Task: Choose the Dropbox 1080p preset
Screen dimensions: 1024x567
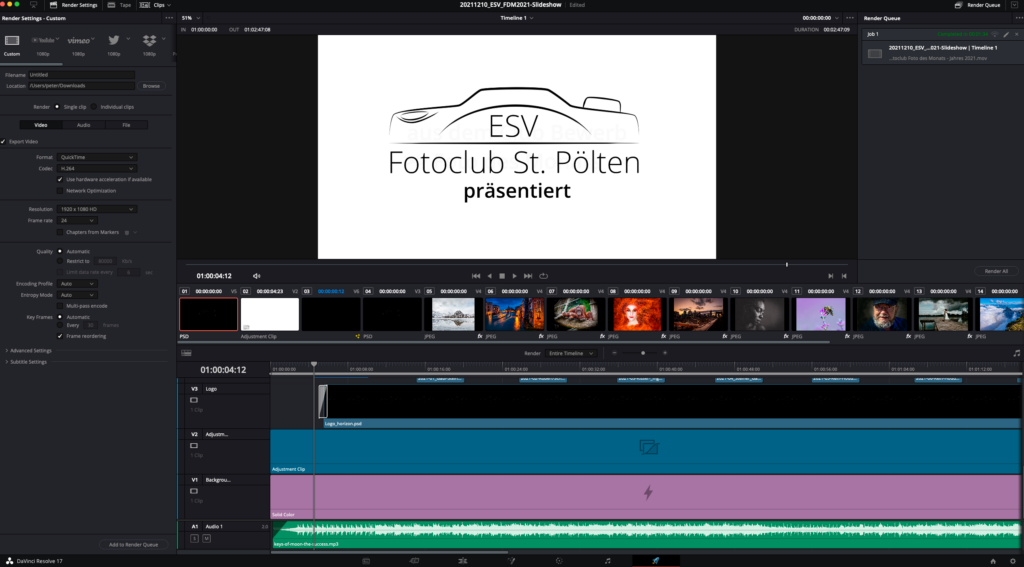Action: tap(150, 40)
